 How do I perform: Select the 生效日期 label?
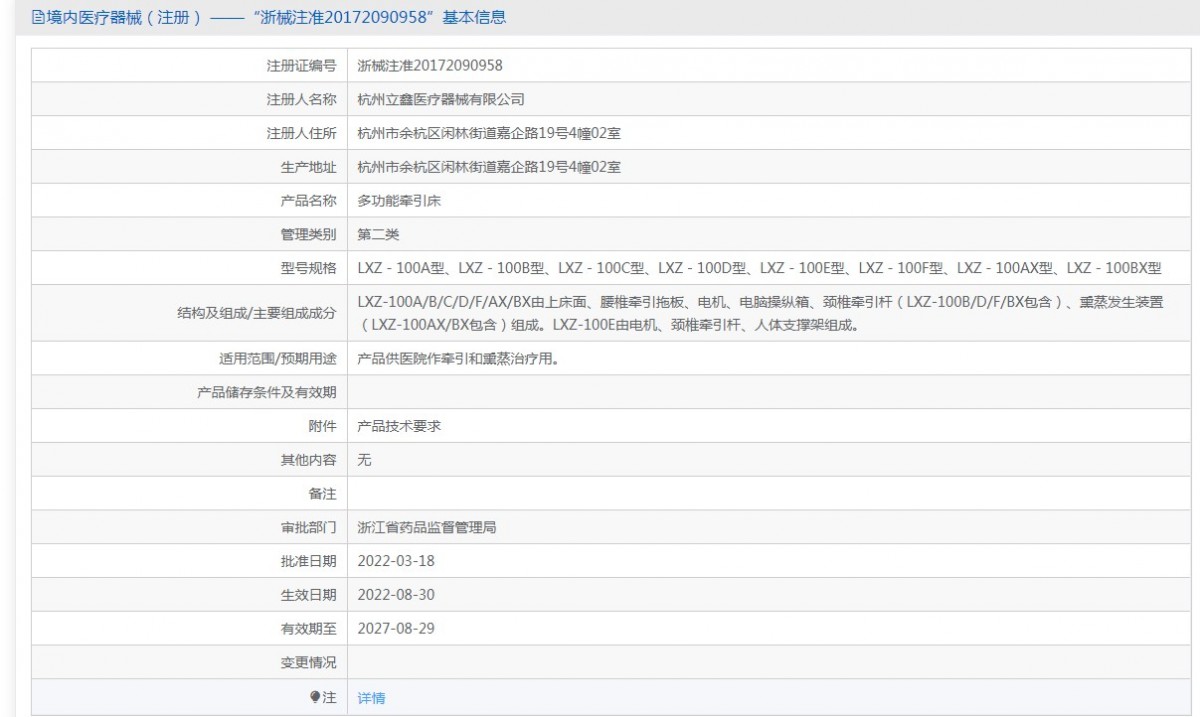click(x=308, y=595)
